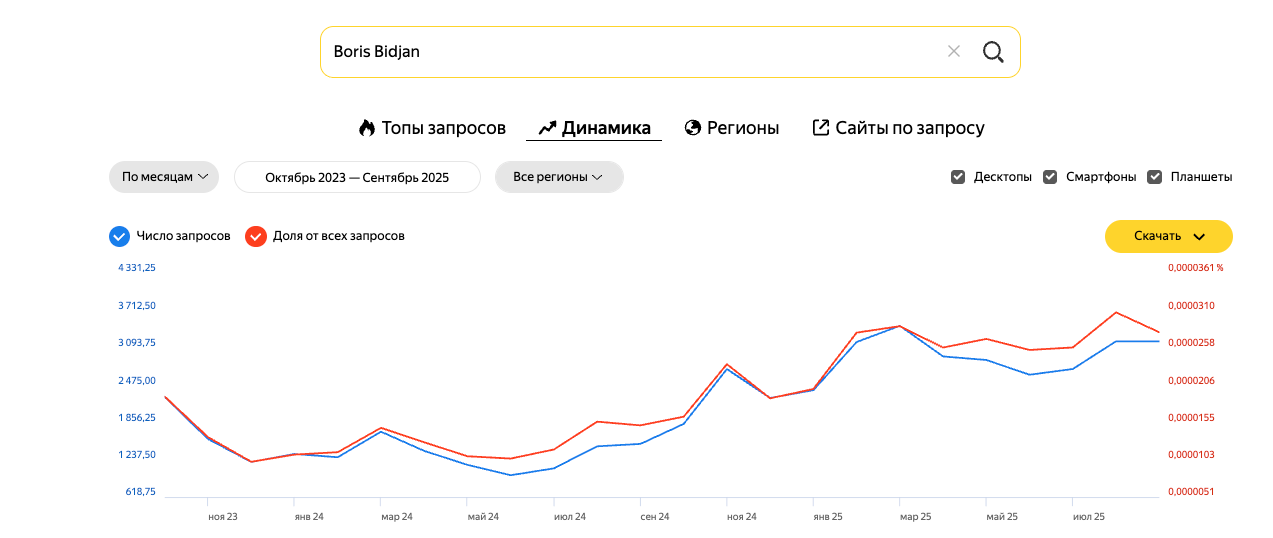This screenshot has width=1273, height=538.
Task: Click the flame icon for top queries
Action: pos(367,128)
